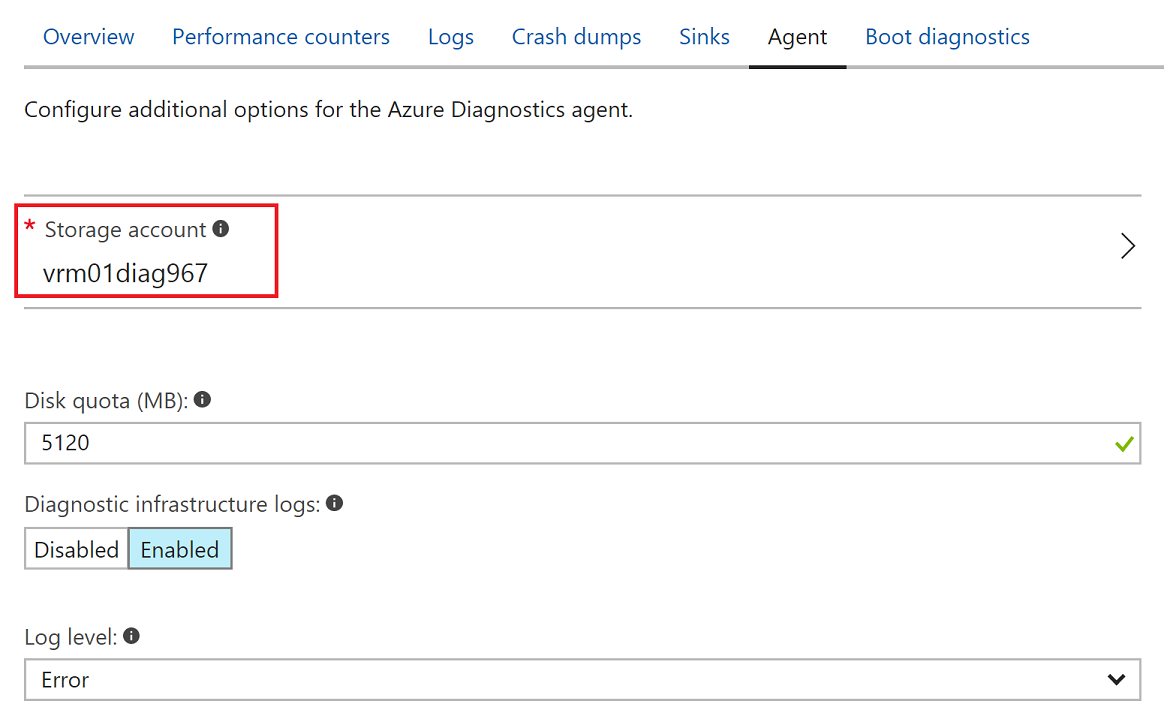
Task: Open the Boot diagnostics tab
Action: point(947,36)
